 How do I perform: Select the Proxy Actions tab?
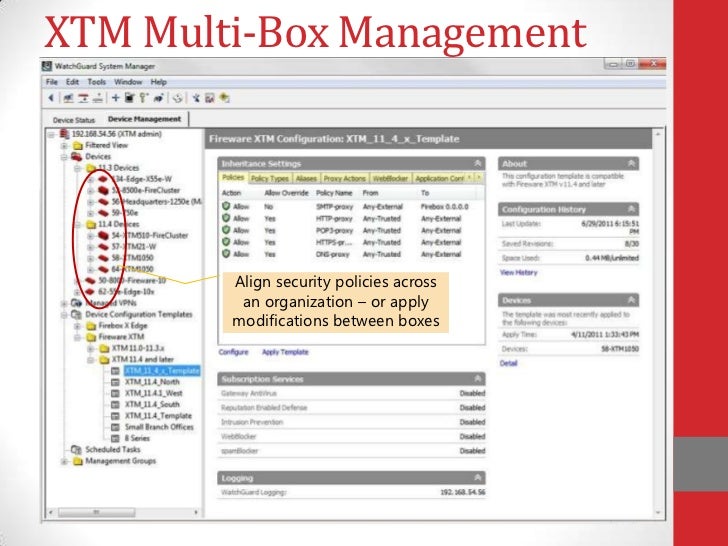click(344, 178)
